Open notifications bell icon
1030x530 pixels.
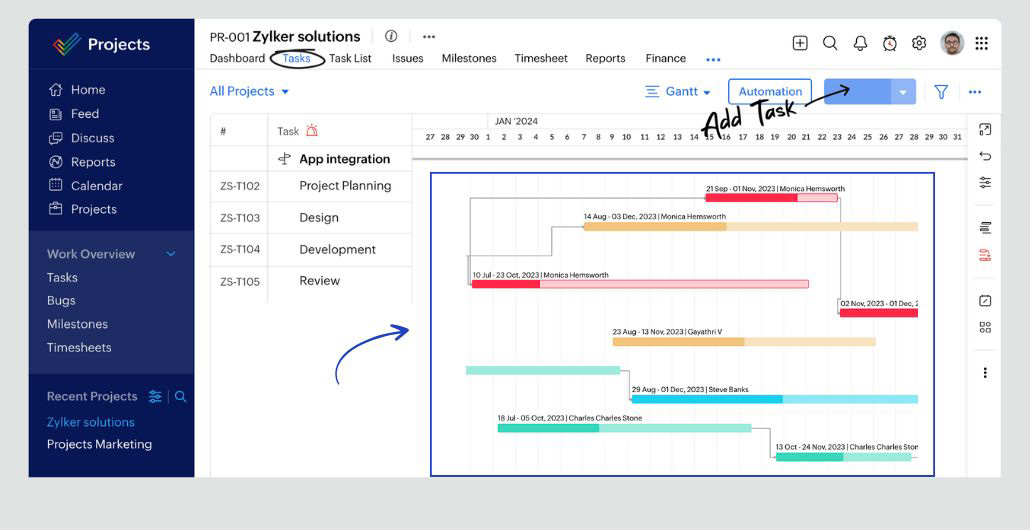tap(860, 43)
